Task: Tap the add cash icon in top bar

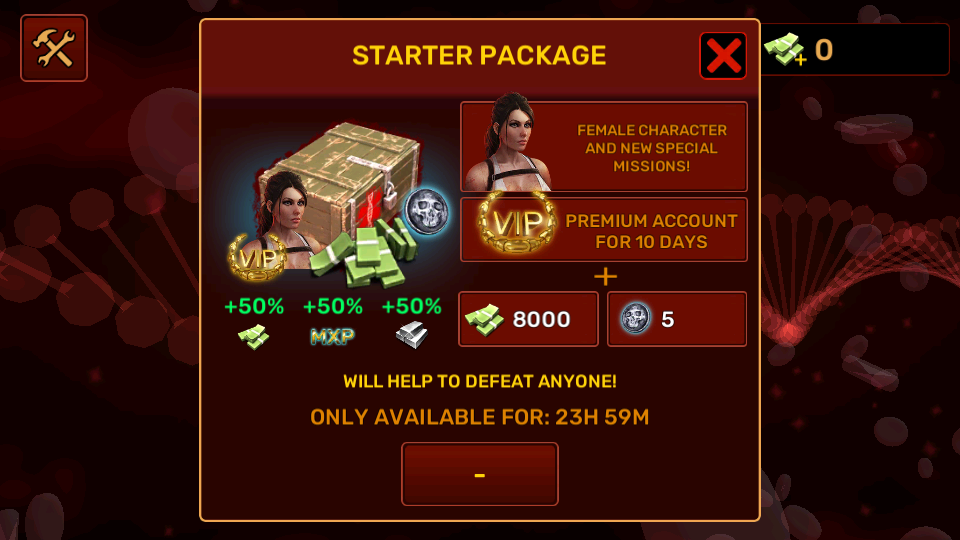Action: [x=785, y=49]
